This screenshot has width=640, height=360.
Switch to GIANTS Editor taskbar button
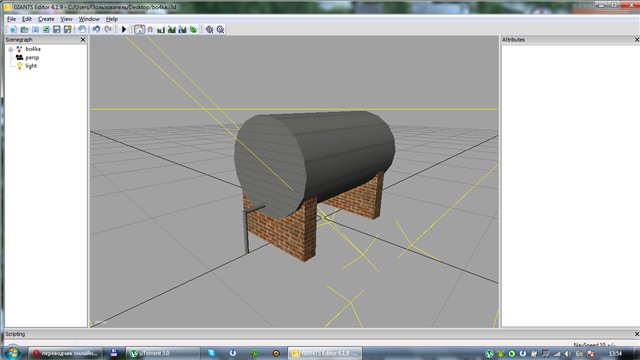coord(325,353)
